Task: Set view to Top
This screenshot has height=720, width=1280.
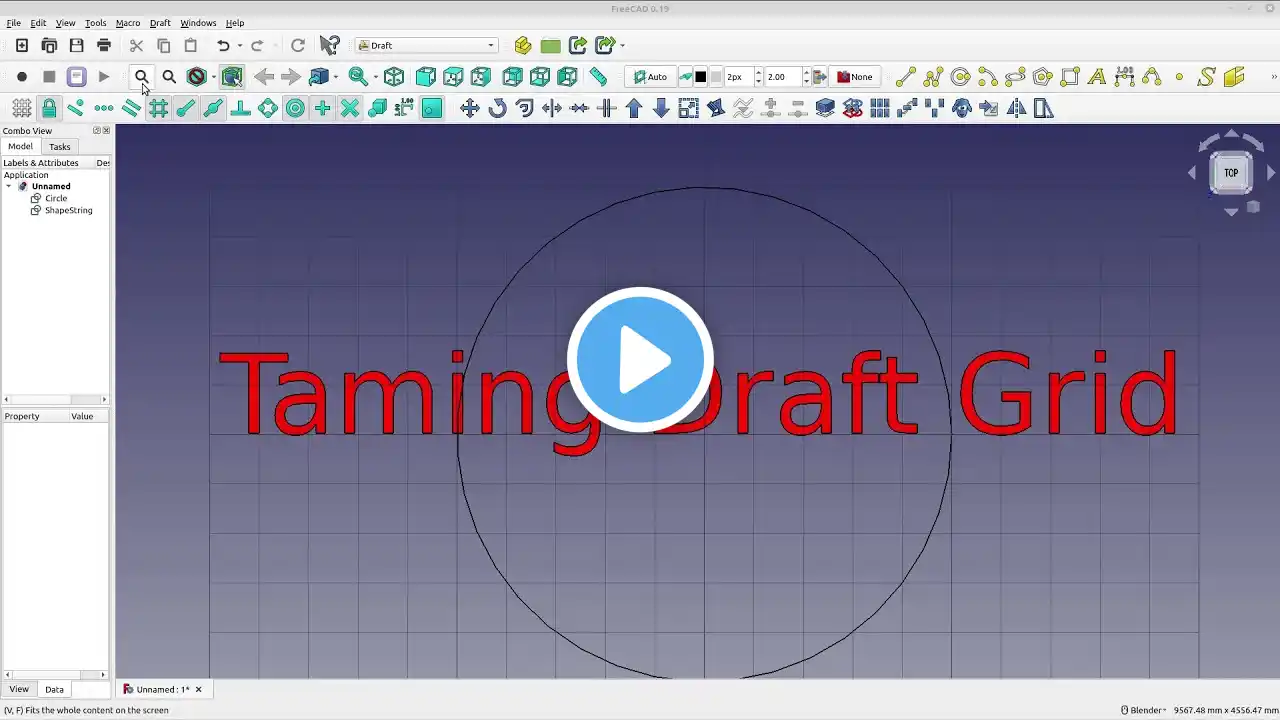Action: point(453,76)
